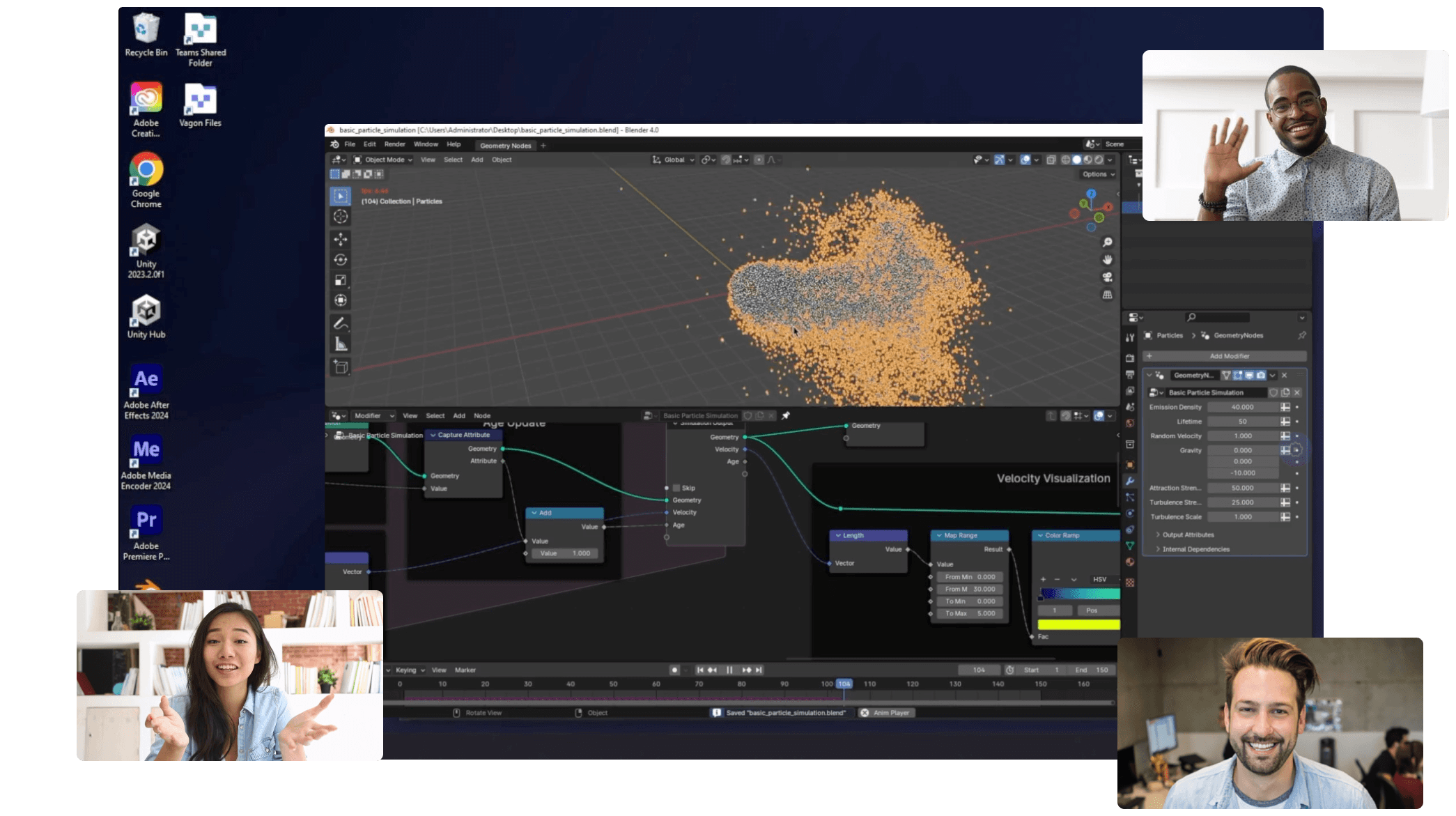Expand the Output Attributes section
This screenshot has width=1456, height=816.
(1188, 534)
